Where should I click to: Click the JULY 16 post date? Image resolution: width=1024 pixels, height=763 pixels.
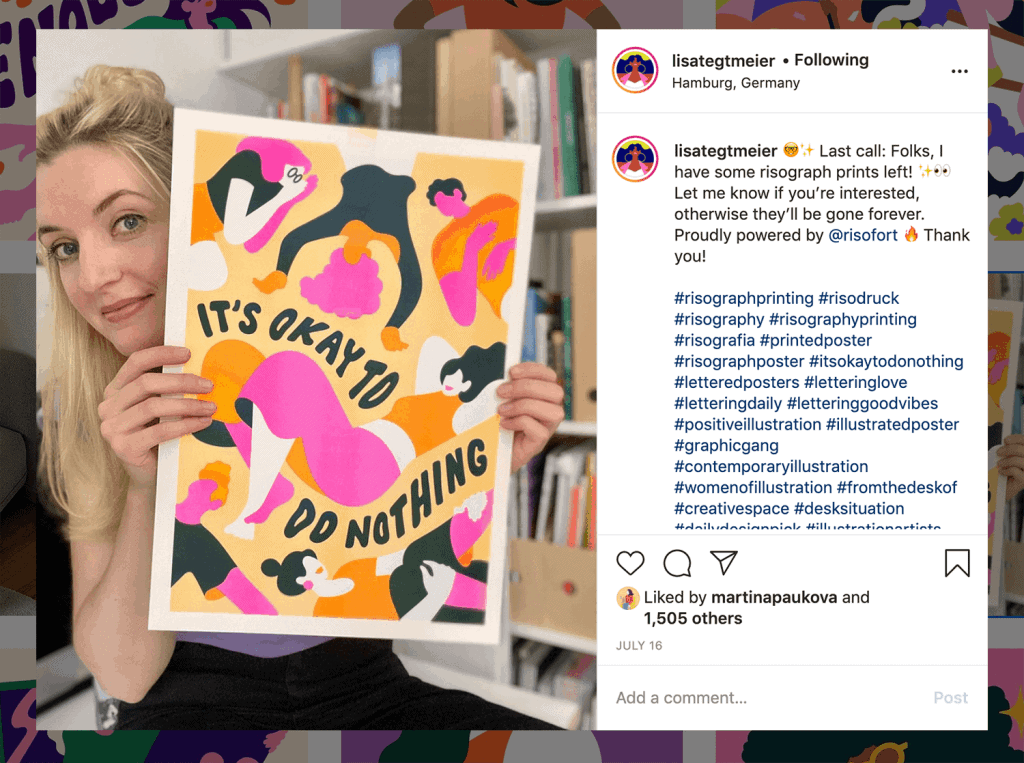[639, 645]
